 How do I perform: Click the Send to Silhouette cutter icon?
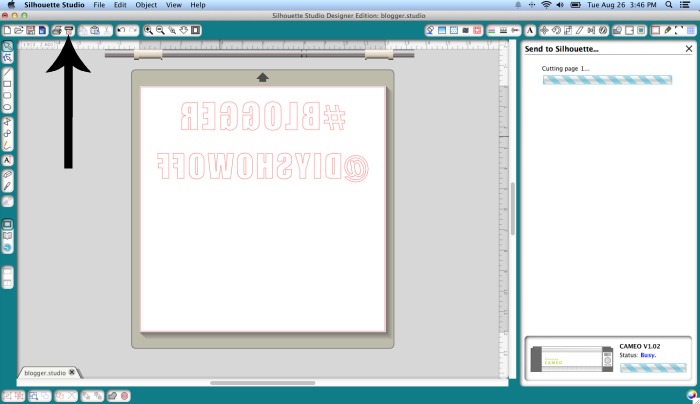pyautogui.click(x=68, y=31)
